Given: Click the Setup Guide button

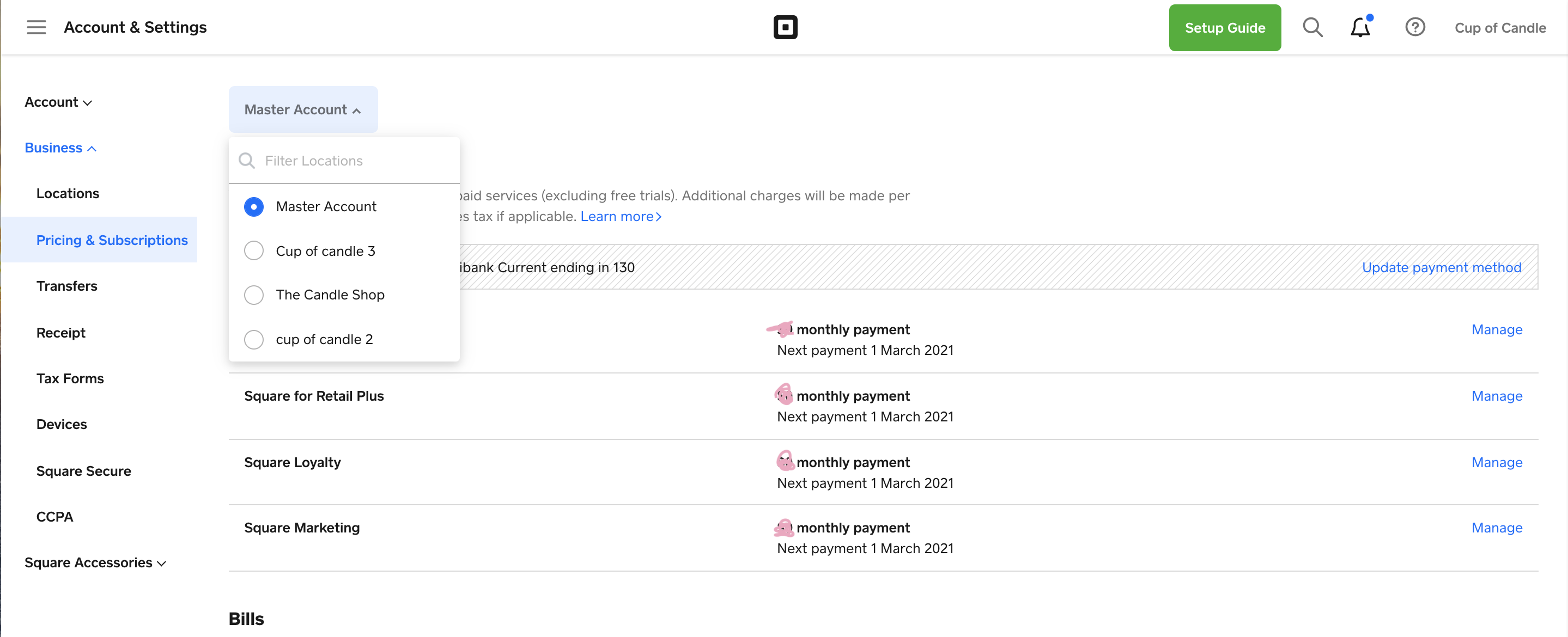Looking at the screenshot, I should tap(1224, 27).
